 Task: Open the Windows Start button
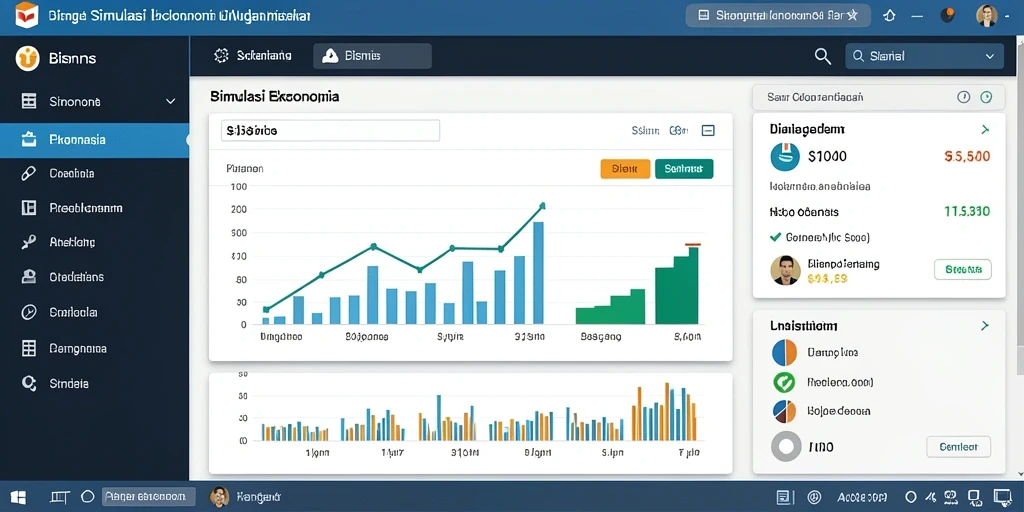(x=18, y=497)
